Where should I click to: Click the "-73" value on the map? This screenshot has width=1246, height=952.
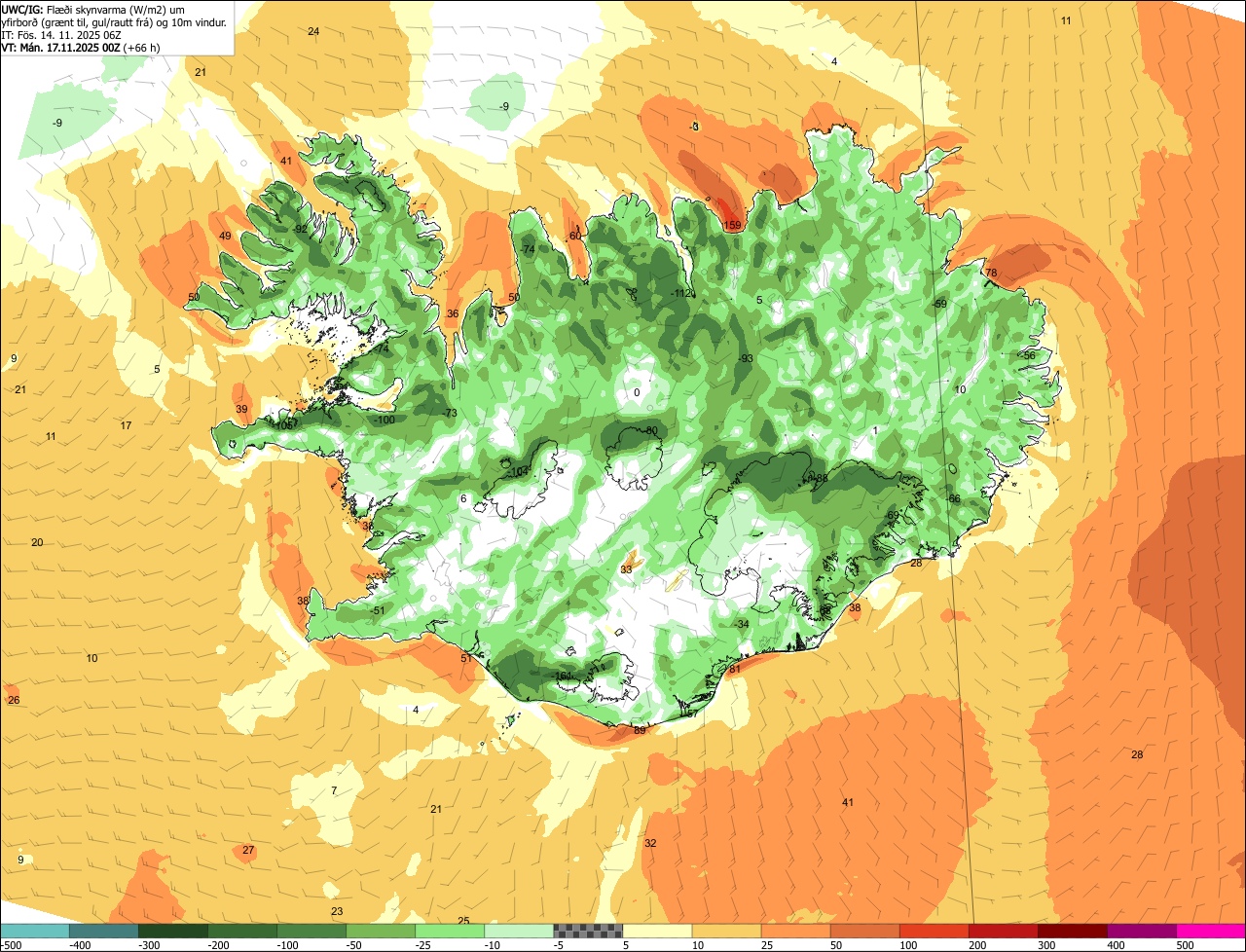coord(450,414)
